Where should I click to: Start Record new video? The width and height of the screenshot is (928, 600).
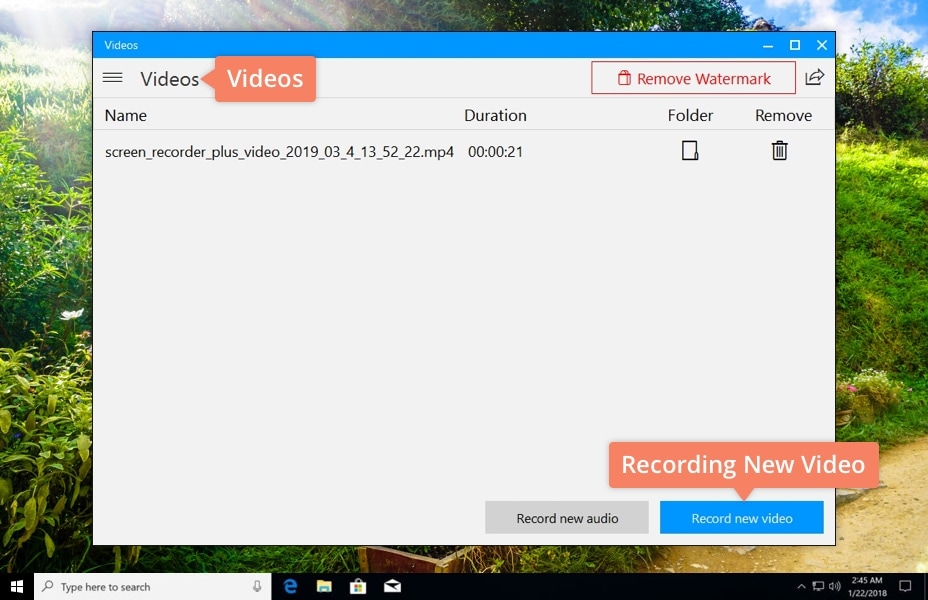(742, 518)
